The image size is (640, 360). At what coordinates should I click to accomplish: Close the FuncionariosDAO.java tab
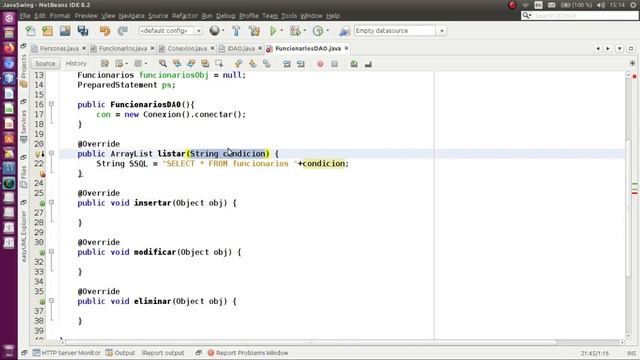pyautogui.click(x=346, y=48)
